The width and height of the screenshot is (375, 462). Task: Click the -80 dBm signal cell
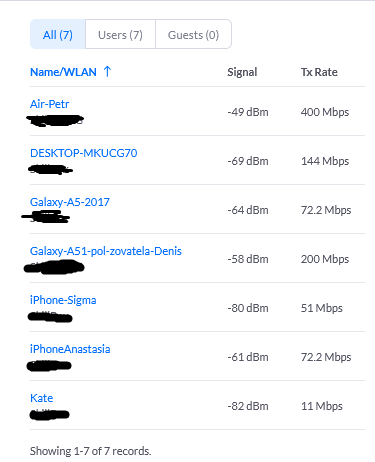tap(248, 308)
